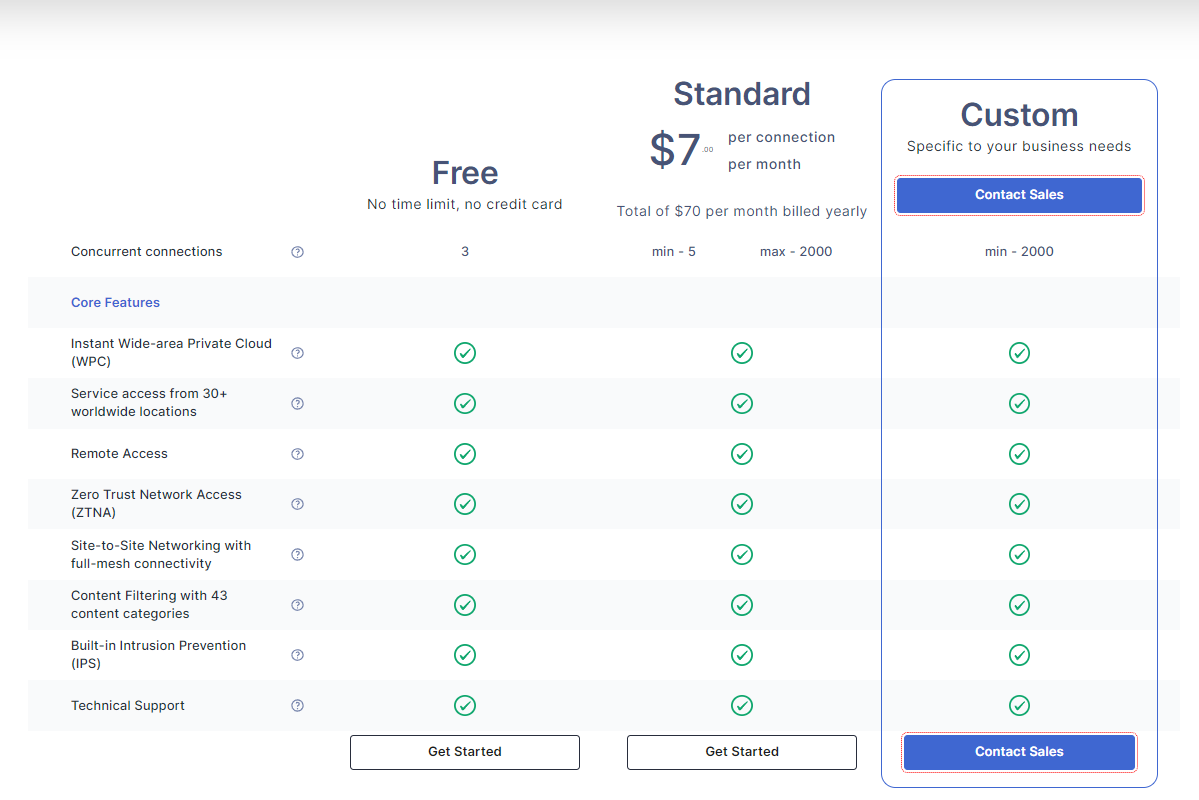Select the Core Features section heading
Screen dimensions: 1199x800
pyautogui.click(x=115, y=303)
